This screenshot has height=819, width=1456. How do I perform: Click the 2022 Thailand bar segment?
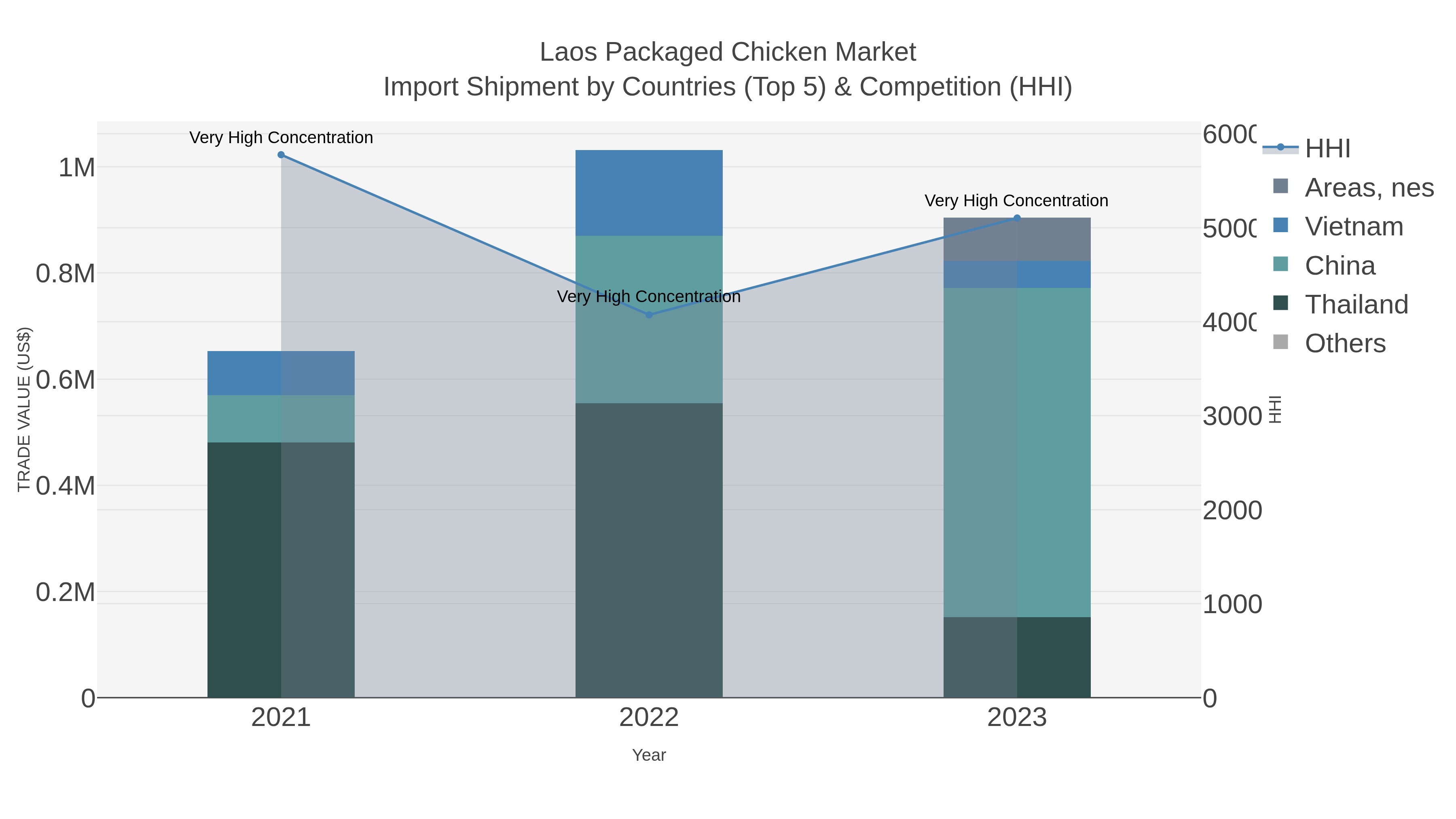point(649,550)
